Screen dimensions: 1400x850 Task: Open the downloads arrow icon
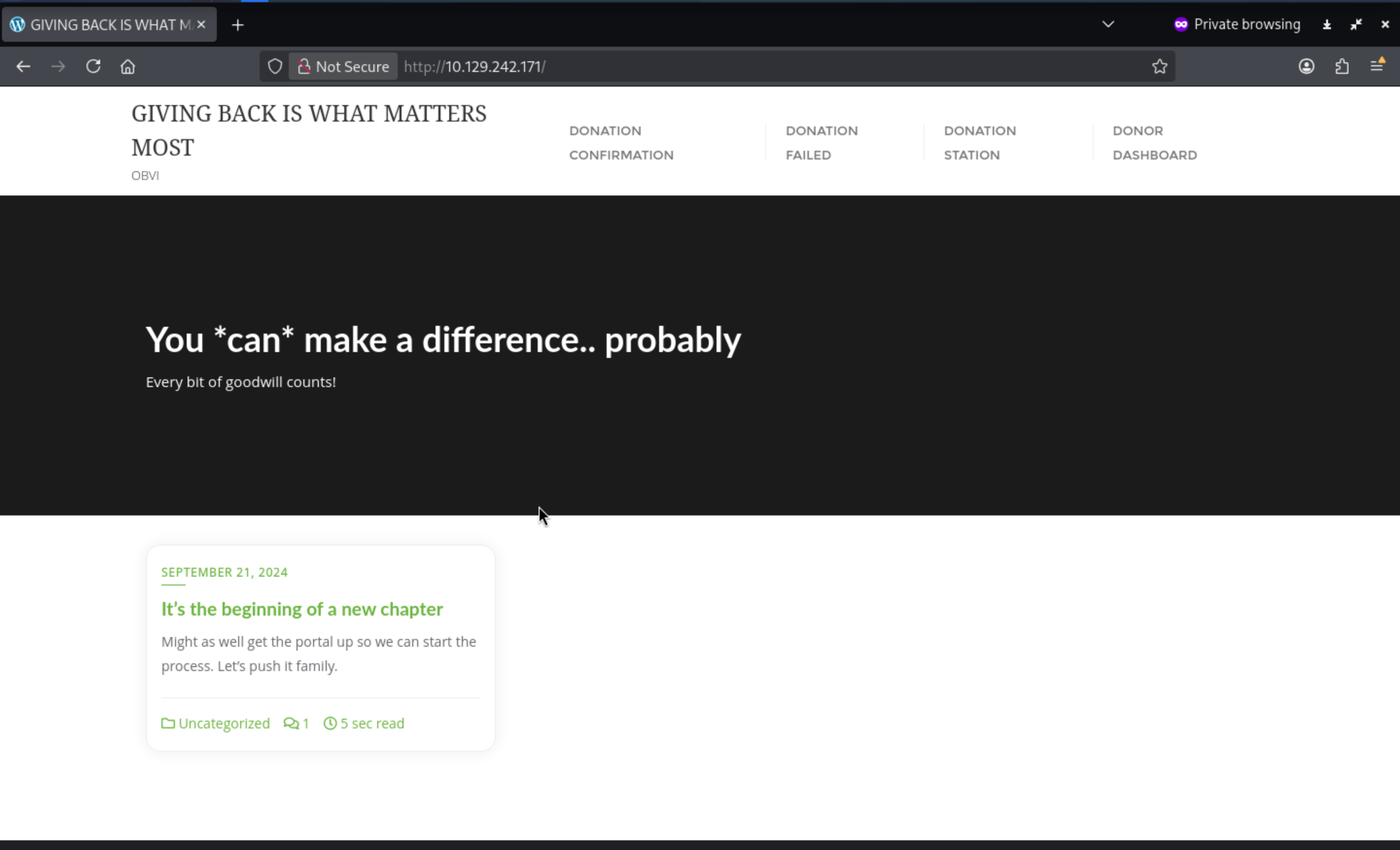point(1327,24)
